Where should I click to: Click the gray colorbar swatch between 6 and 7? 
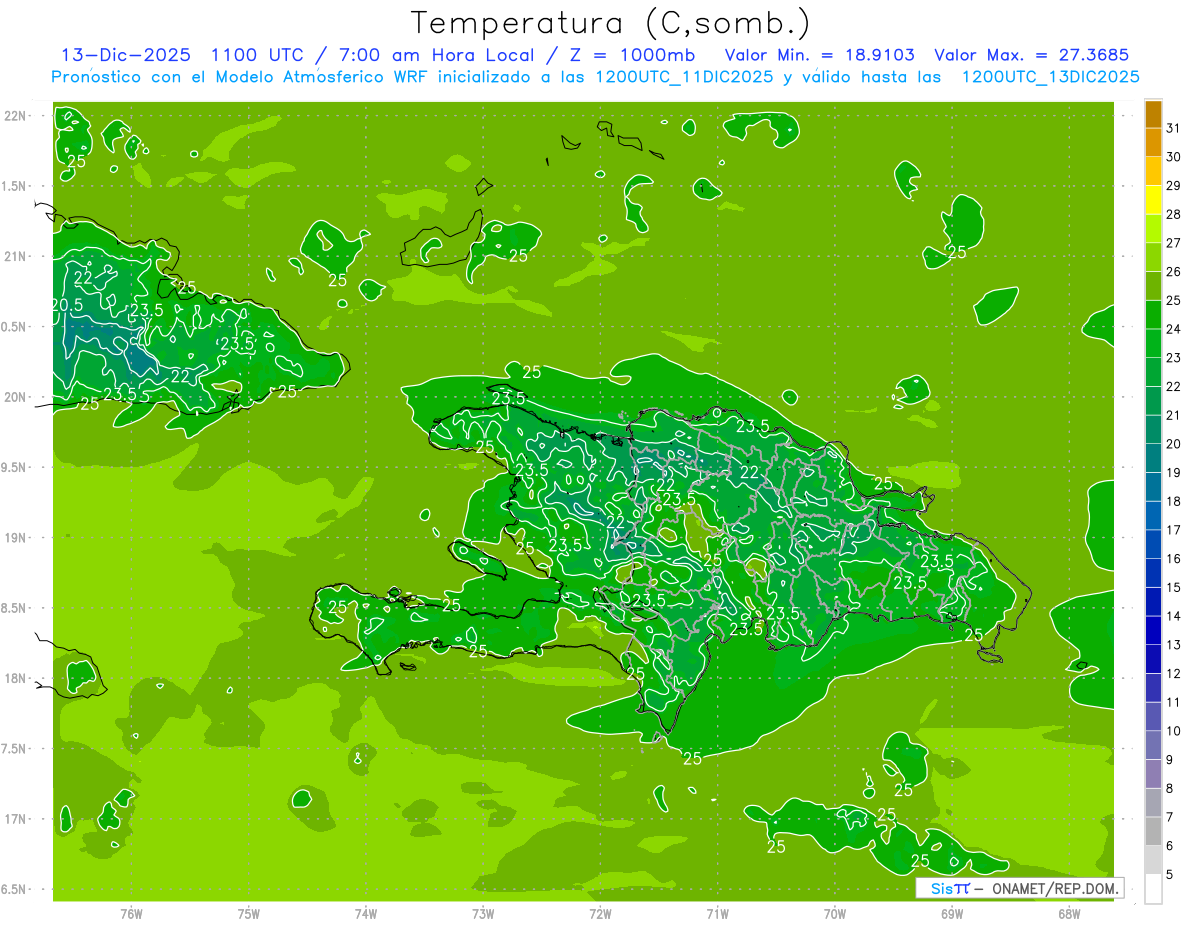click(1153, 831)
